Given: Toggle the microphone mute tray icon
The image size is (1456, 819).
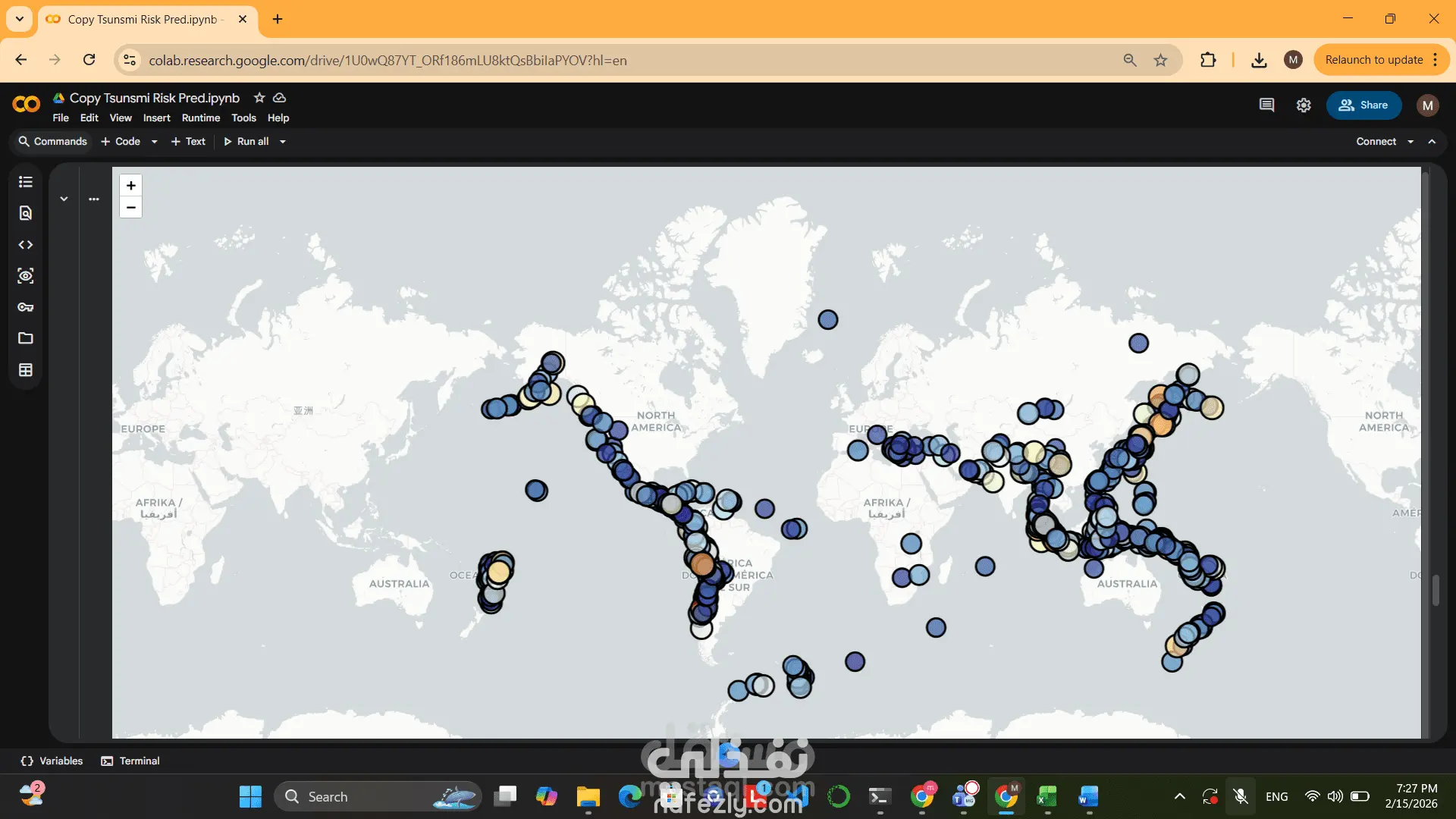Looking at the screenshot, I should (x=1241, y=796).
